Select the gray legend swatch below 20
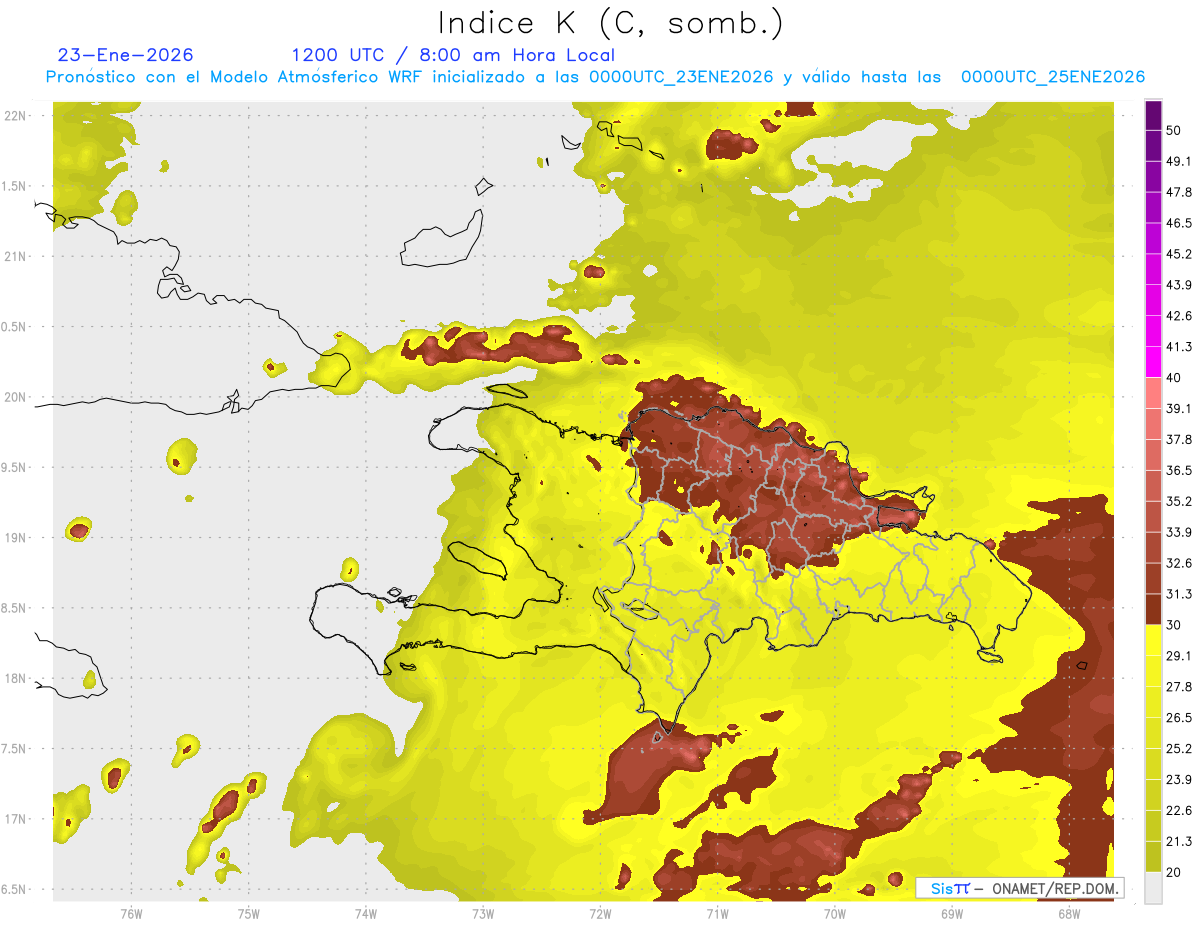Screen dimensions: 1200x927 (1153, 887)
